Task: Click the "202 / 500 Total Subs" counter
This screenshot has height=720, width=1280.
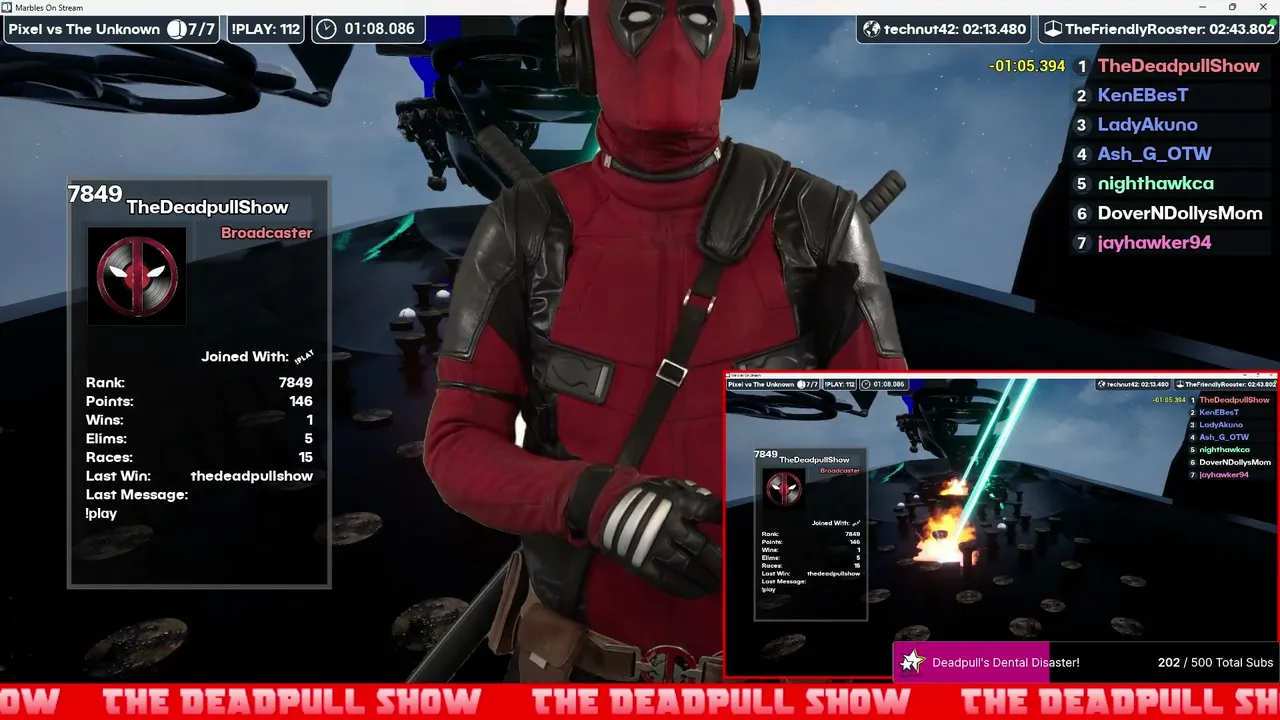Action: pos(1215,662)
